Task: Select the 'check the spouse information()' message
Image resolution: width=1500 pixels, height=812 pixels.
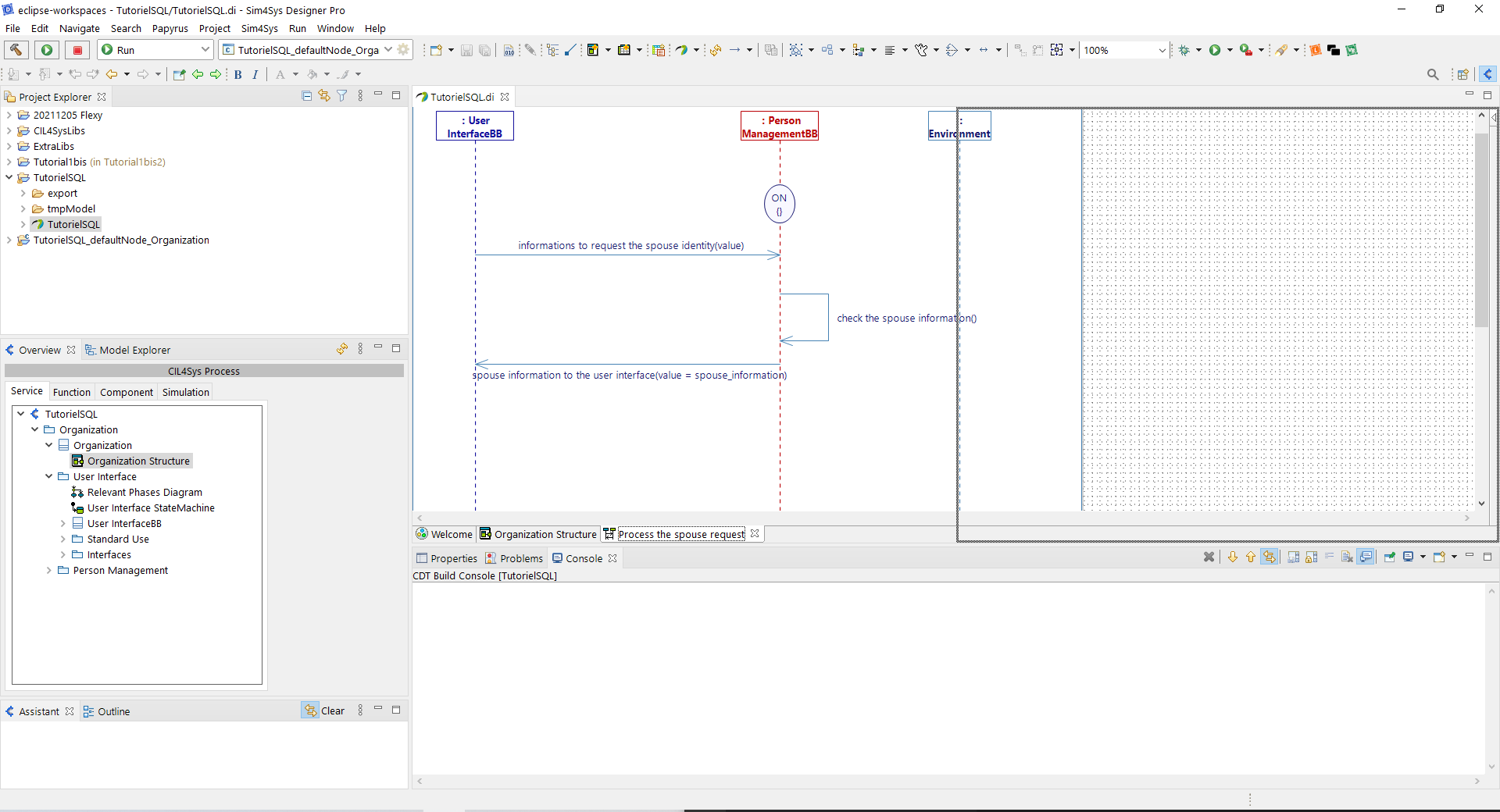Action: (906, 318)
